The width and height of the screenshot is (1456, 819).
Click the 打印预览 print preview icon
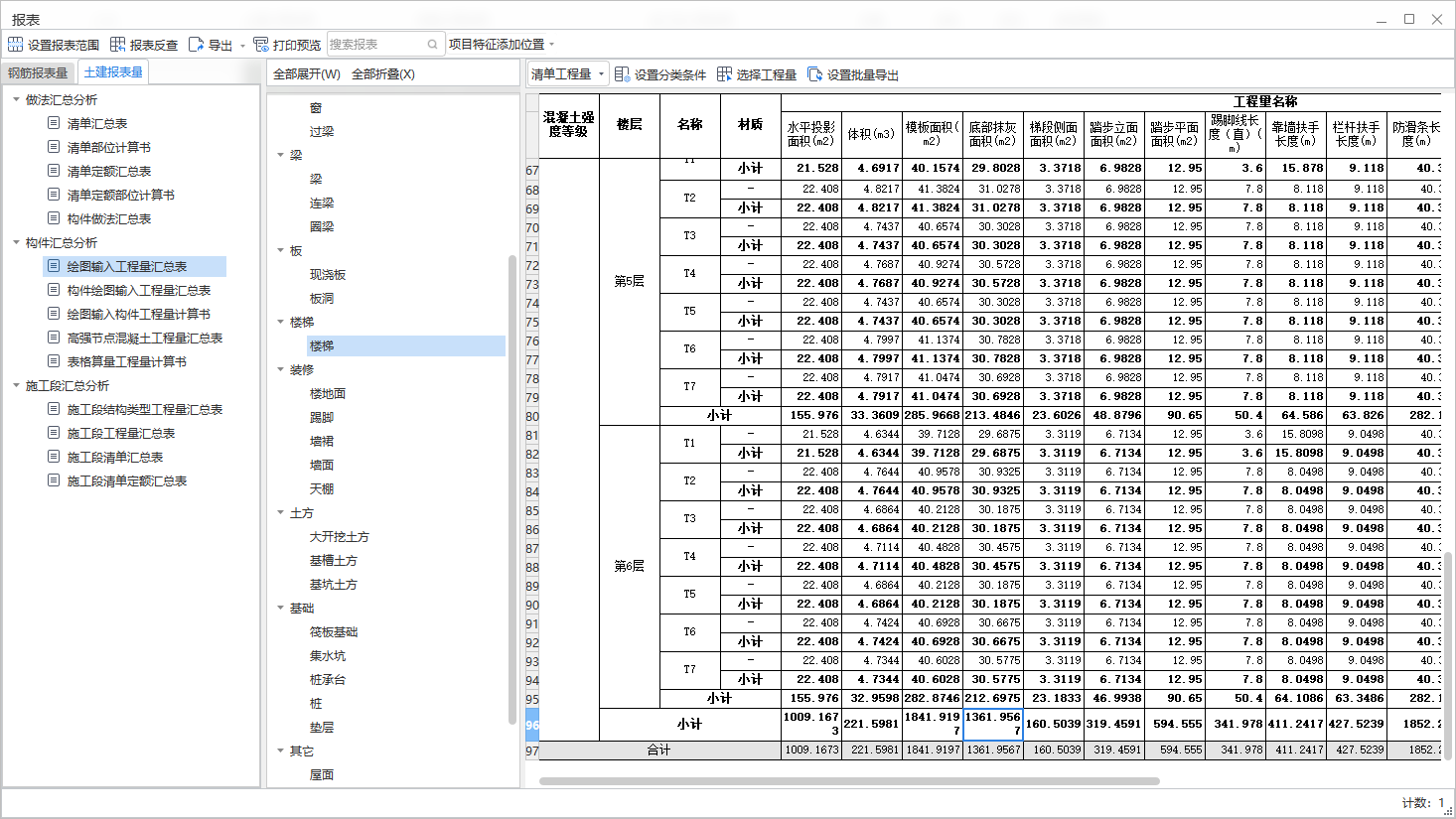point(261,45)
